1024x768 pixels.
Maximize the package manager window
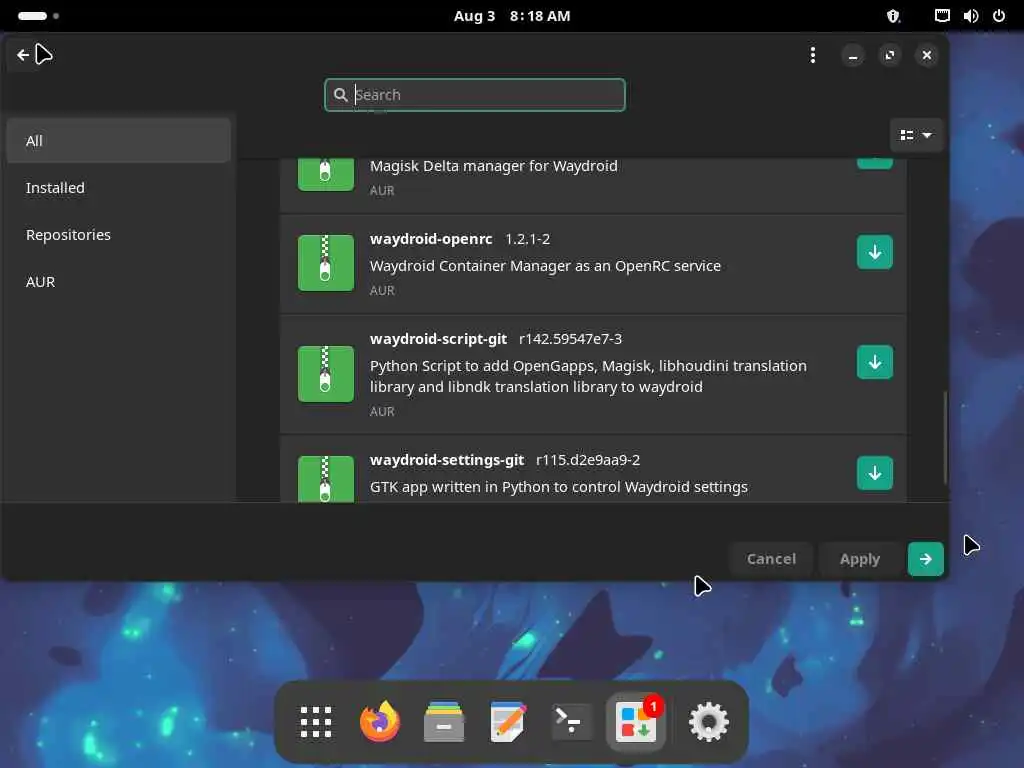pyautogui.click(x=889, y=56)
